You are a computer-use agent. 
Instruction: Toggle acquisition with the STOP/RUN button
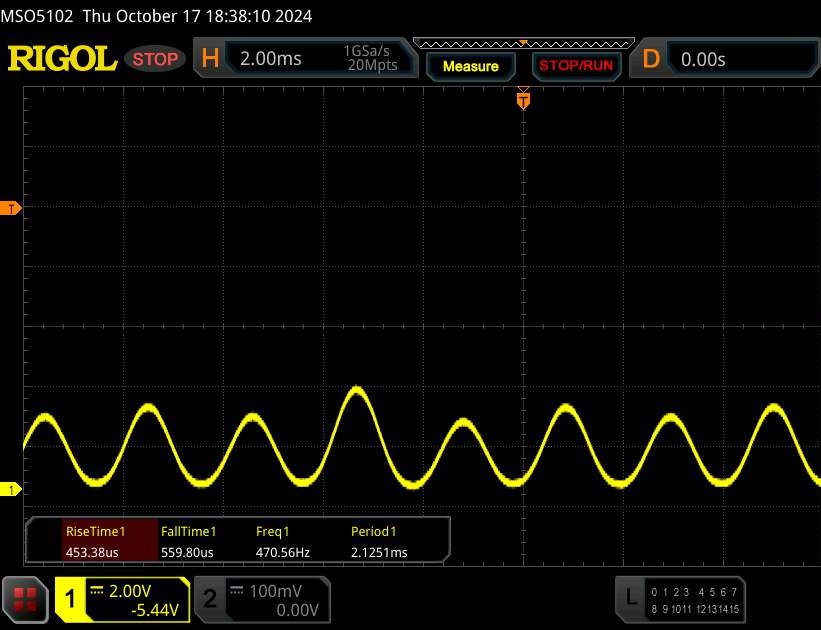575,66
